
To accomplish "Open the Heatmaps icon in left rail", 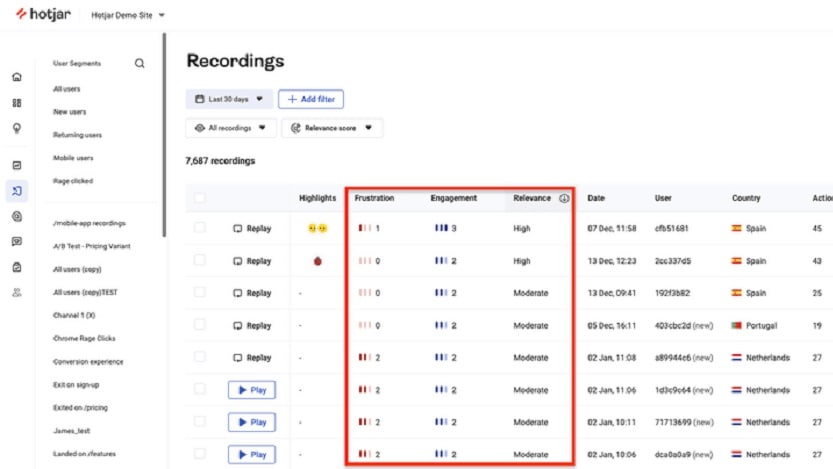I will [17, 165].
